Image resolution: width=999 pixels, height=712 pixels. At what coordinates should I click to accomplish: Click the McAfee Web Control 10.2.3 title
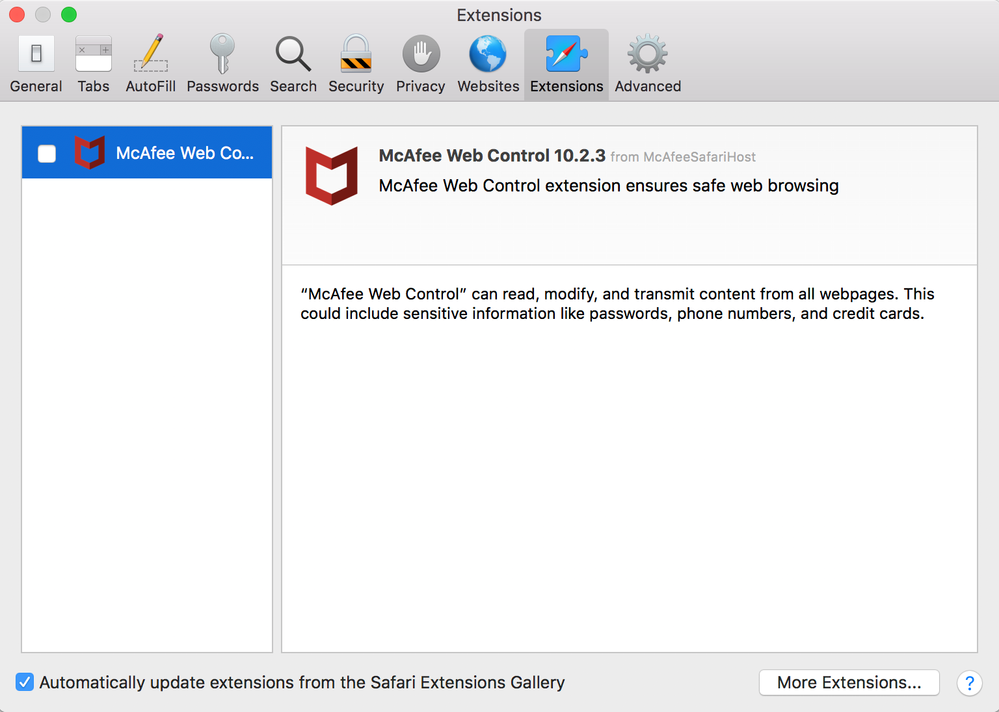492,156
